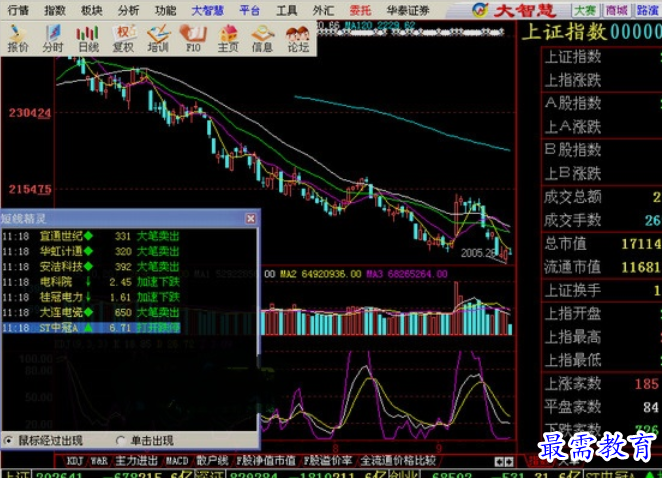Switch to the 散户线 indicator tab

pyautogui.click(x=212, y=461)
